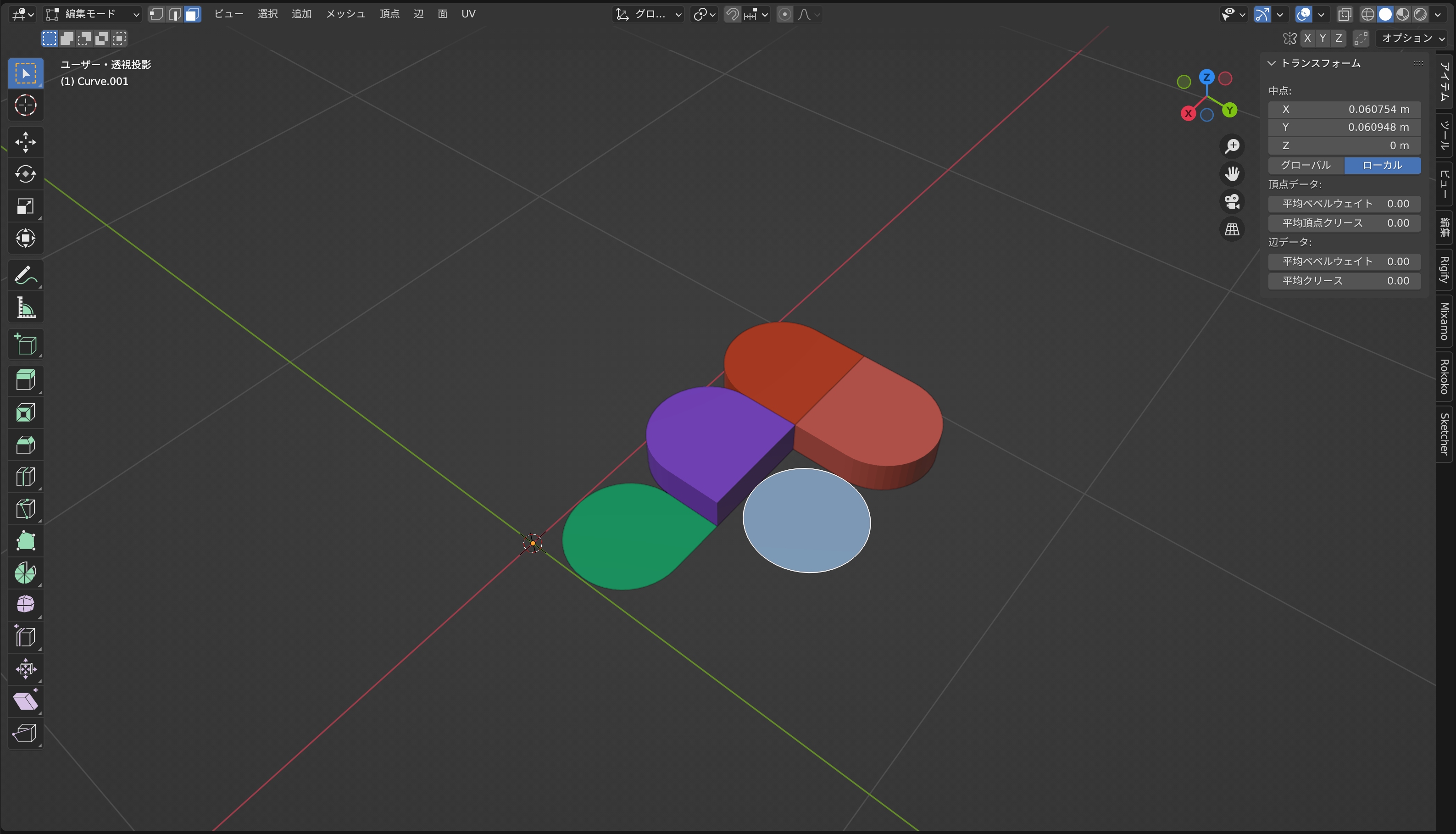Collapse the トランスフォーム panel
Viewport: 1456px width, 834px height.
click(x=1272, y=63)
